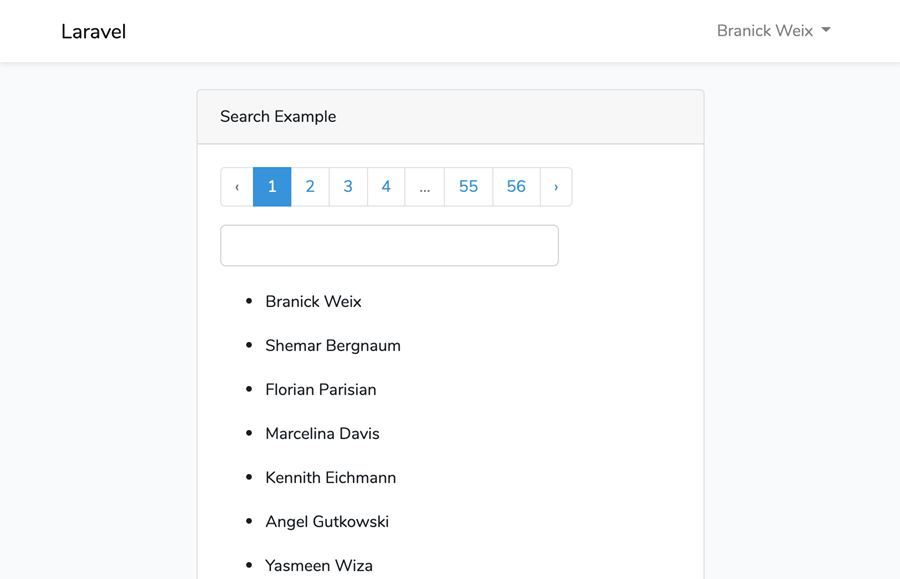This screenshot has width=900, height=579.
Task: Select the active page 1 button
Action: tap(272, 187)
